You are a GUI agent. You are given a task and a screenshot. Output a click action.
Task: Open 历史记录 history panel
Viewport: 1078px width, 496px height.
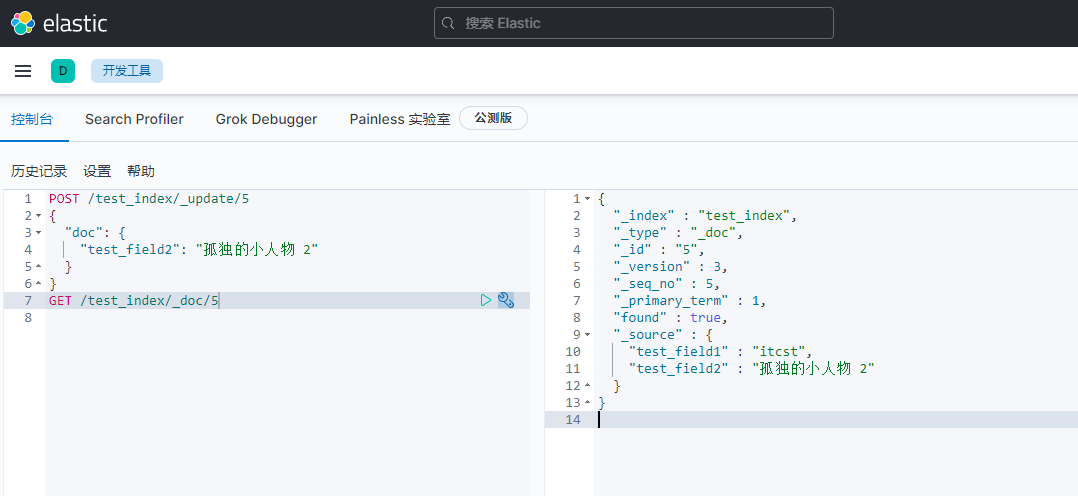(x=39, y=171)
